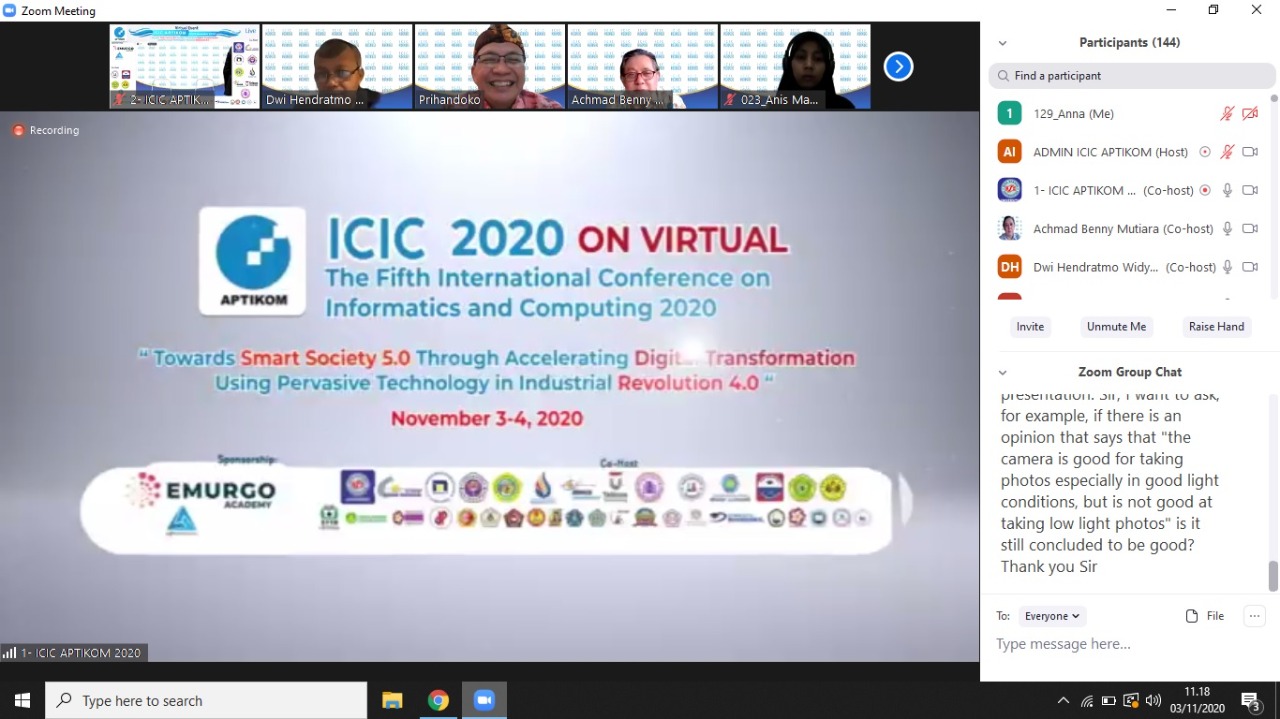Click the blue next-arrow for more video thumbnails
This screenshot has height=719, width=1280.
[x=898, y=67]
